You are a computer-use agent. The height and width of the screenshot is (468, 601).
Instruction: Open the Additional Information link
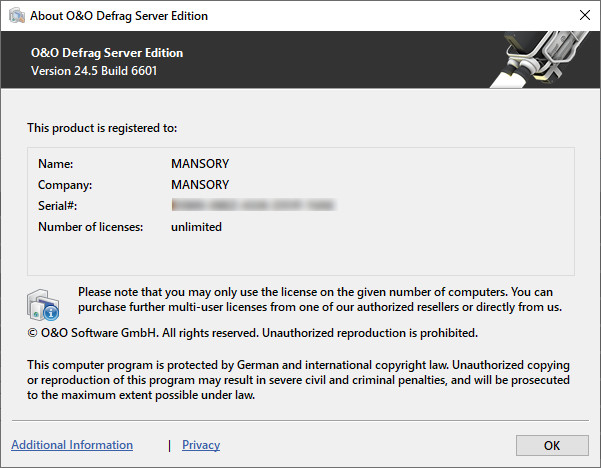(72, 445)
